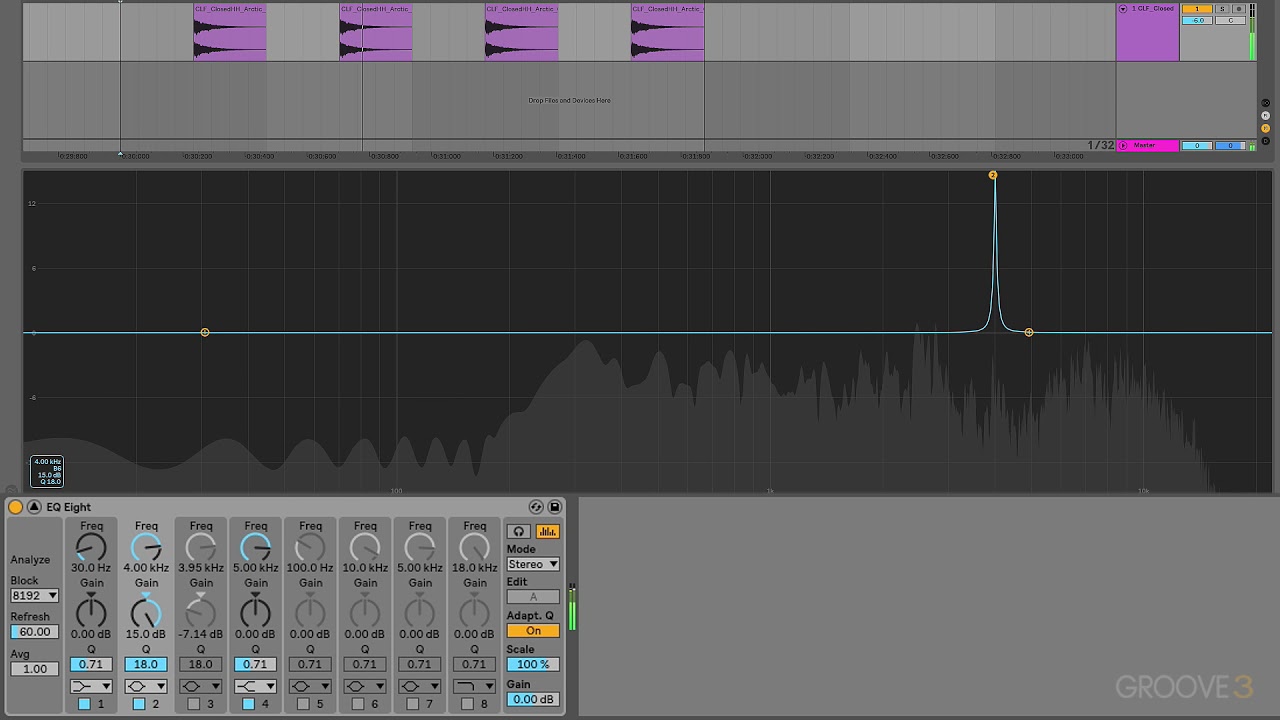Click the output Gain 0.00 dB field

533,699
